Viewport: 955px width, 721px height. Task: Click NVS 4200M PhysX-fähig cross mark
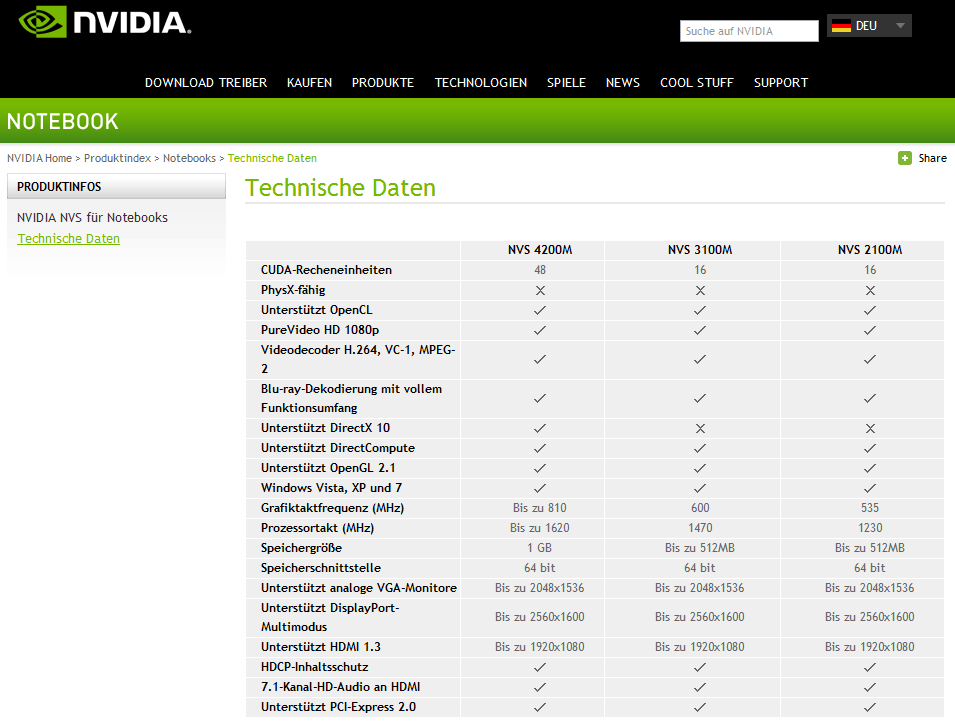[540, 290]
